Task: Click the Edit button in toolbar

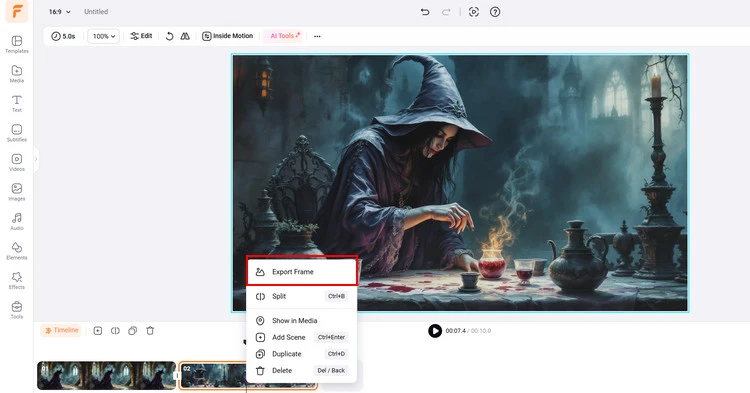Action: pos(141,36)
